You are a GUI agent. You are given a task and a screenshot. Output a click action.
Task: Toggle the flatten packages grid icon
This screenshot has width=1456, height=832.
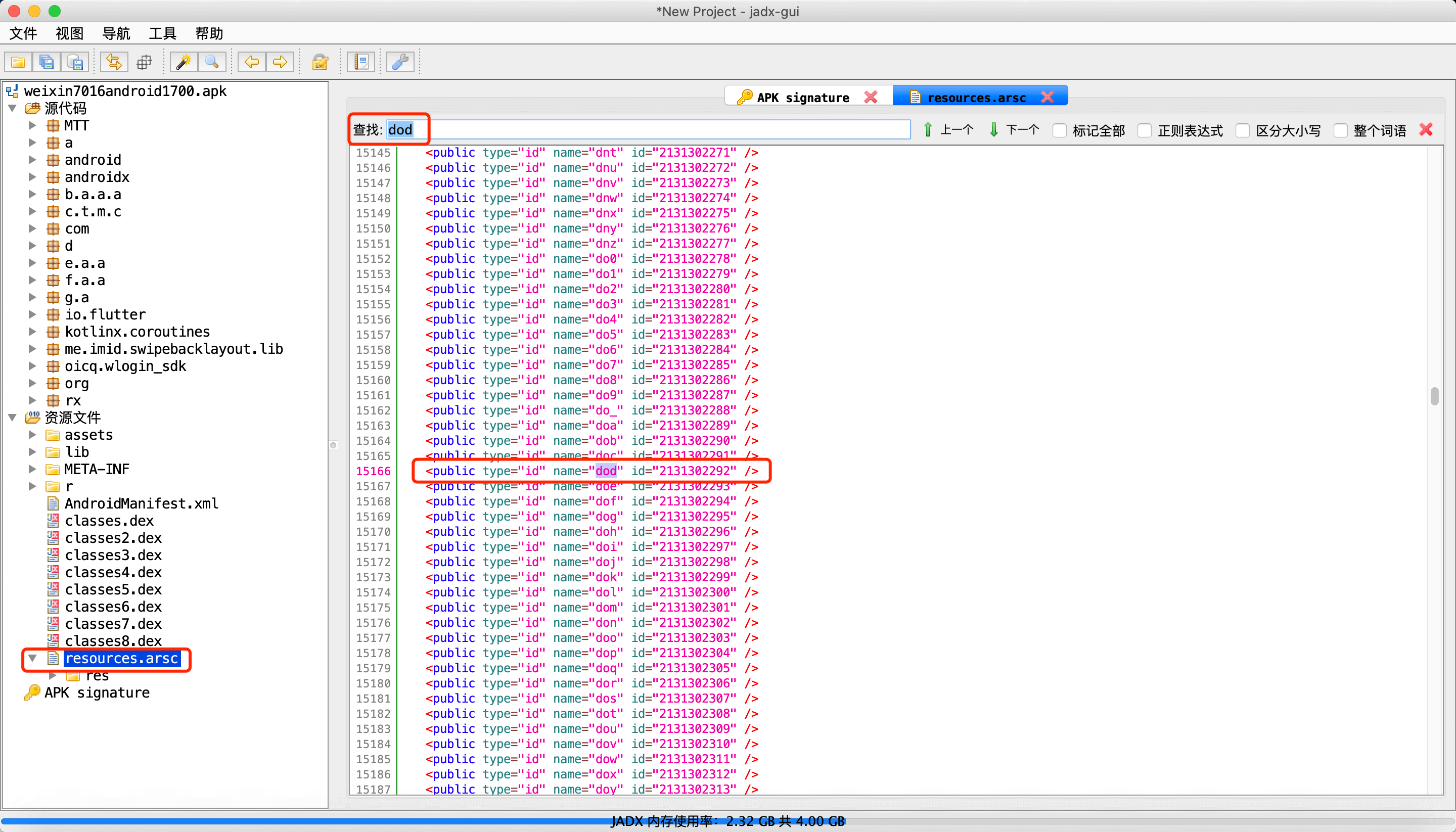pos(144,62)
